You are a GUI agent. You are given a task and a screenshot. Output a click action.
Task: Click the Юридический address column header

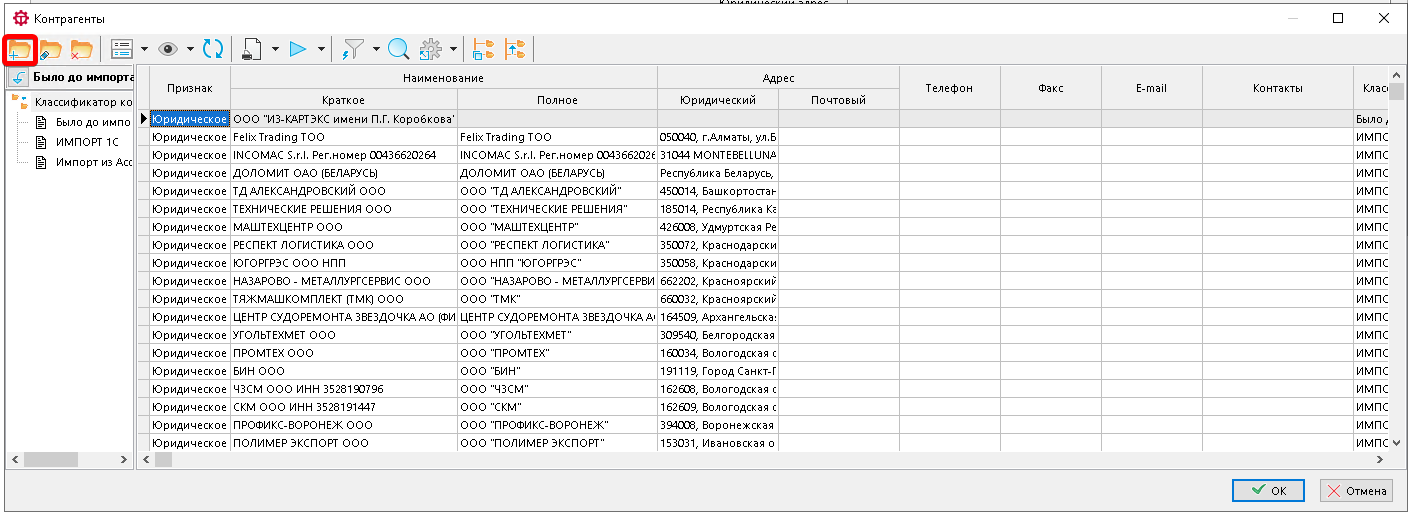[718, 100]
